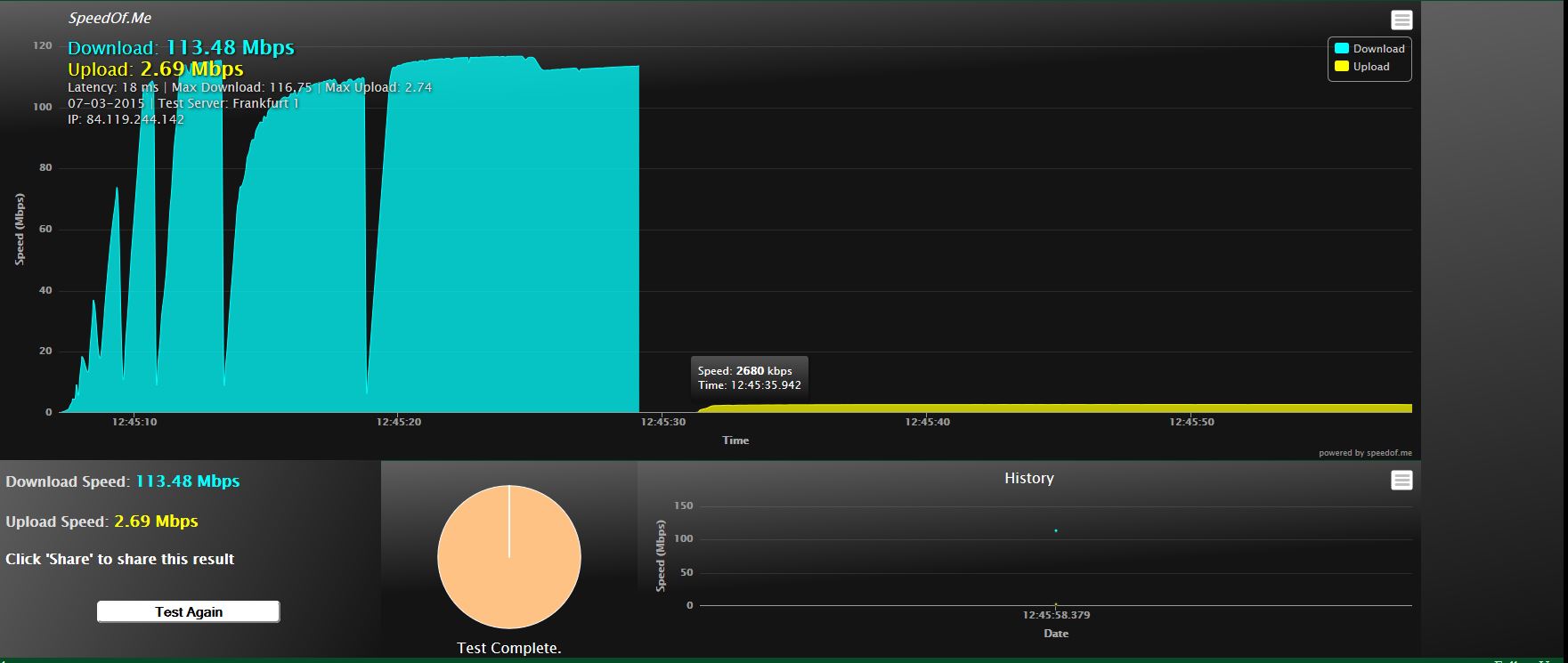Toggle the Download series legend label

[x=1378, y=49]
